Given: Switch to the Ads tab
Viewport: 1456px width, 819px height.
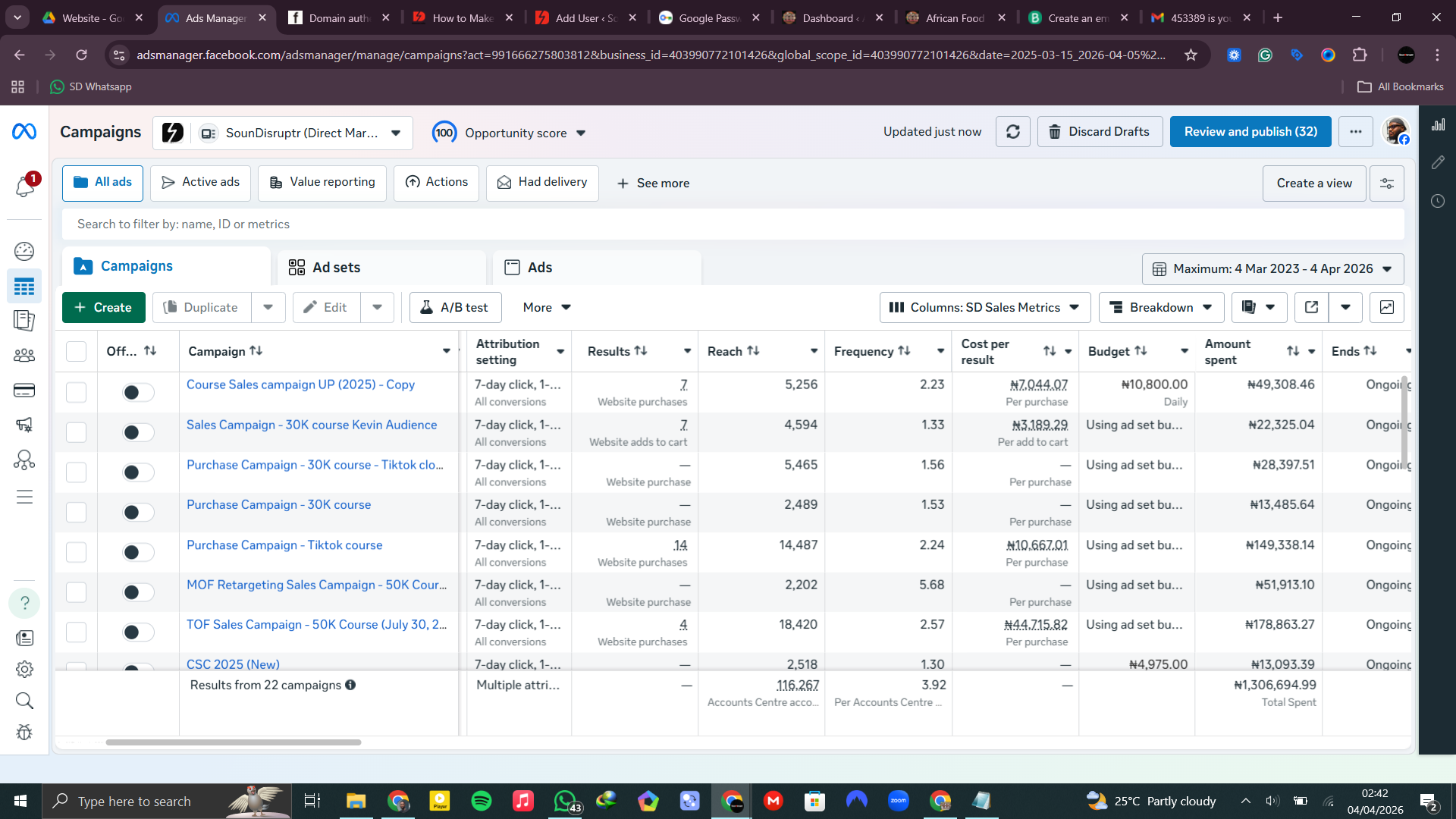Looking at the screenshot, I should [x=597, y=268].
